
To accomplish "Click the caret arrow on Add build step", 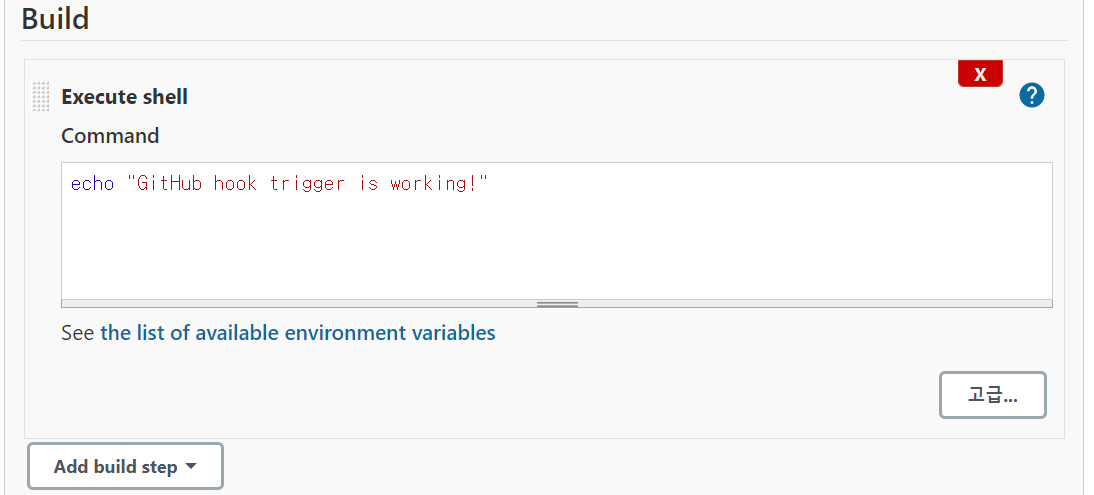I will (x=191, y=466).
